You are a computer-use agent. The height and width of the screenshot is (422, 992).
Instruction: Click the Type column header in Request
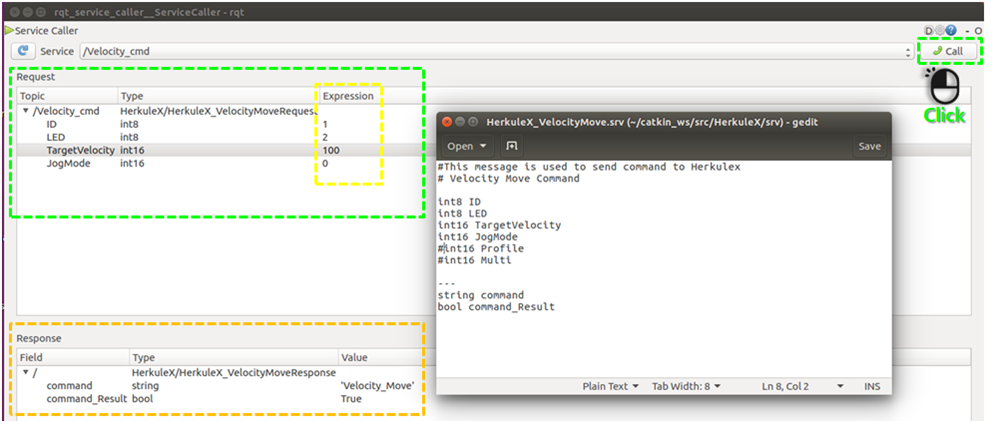218,96
